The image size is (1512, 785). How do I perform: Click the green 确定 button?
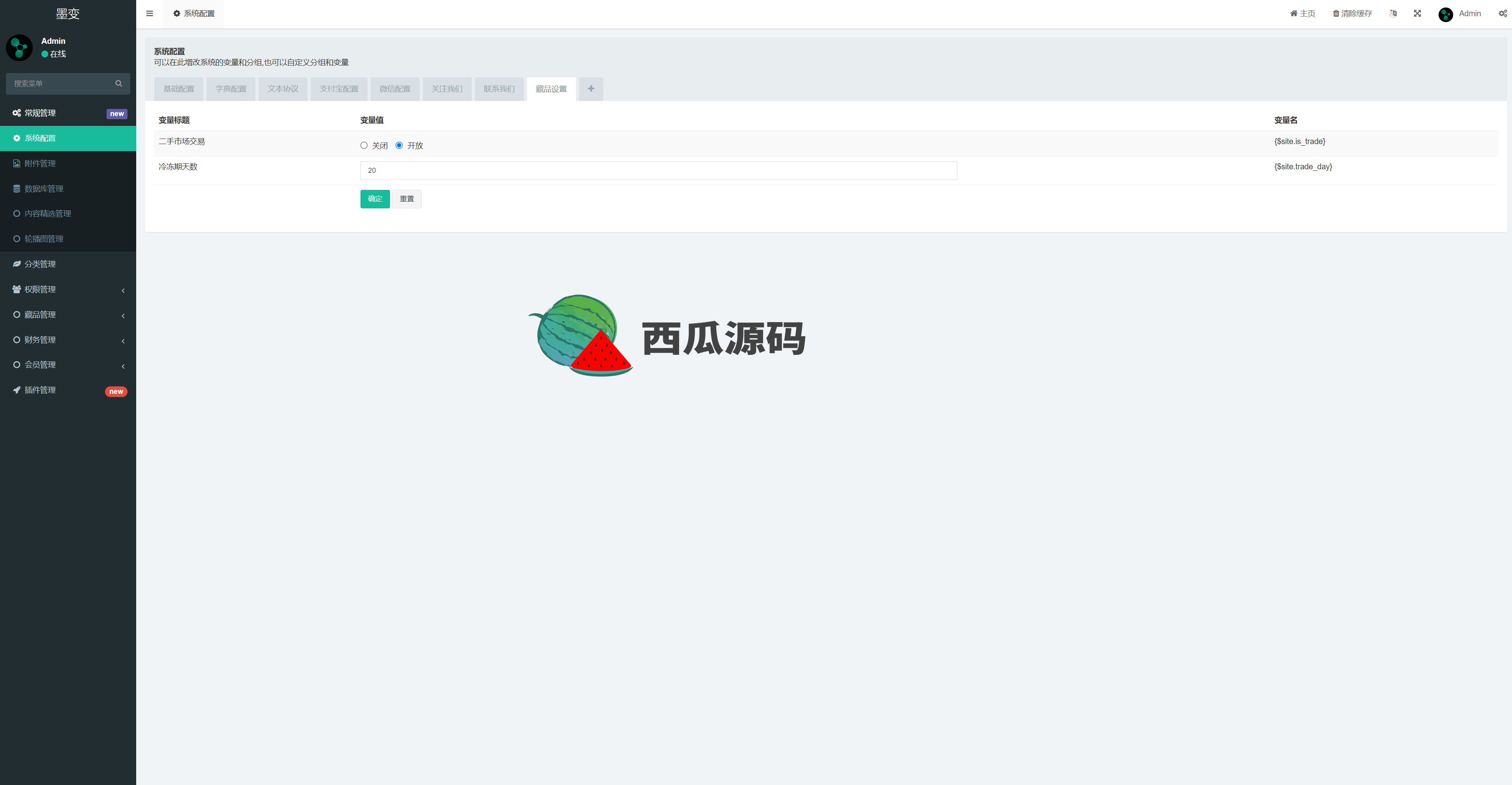tap(375, 199)
